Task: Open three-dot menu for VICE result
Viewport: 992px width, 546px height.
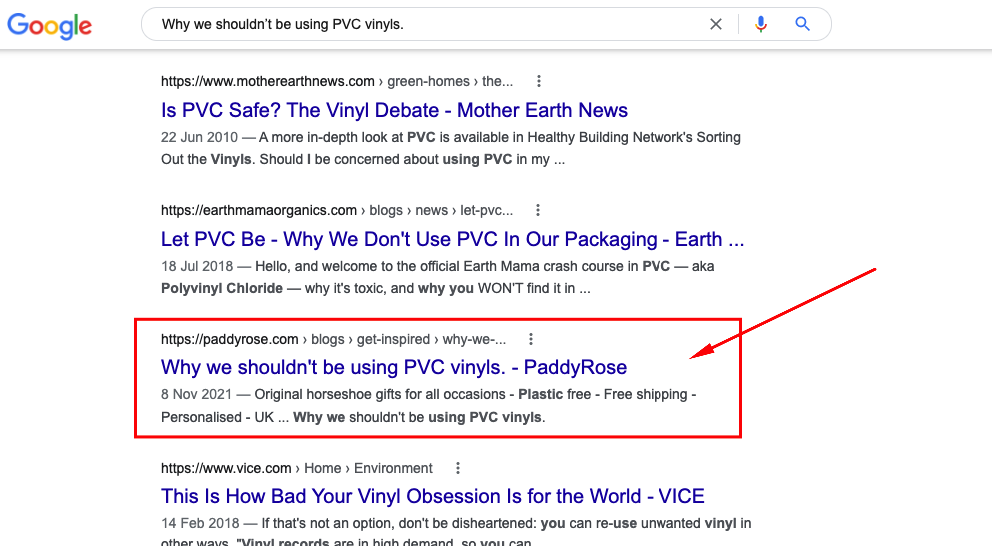Action: pyautogui.click(x=458, y=468)
